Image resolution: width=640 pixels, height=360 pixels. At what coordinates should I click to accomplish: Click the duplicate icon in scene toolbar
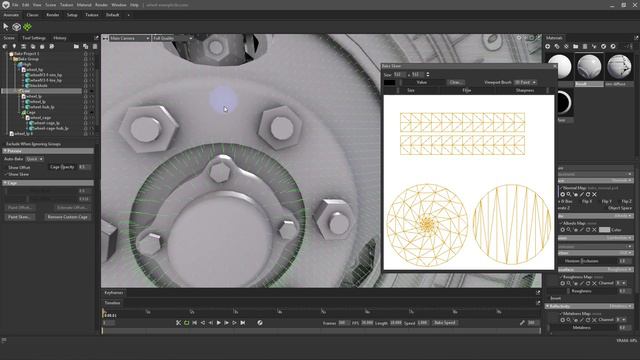[86, 47]
